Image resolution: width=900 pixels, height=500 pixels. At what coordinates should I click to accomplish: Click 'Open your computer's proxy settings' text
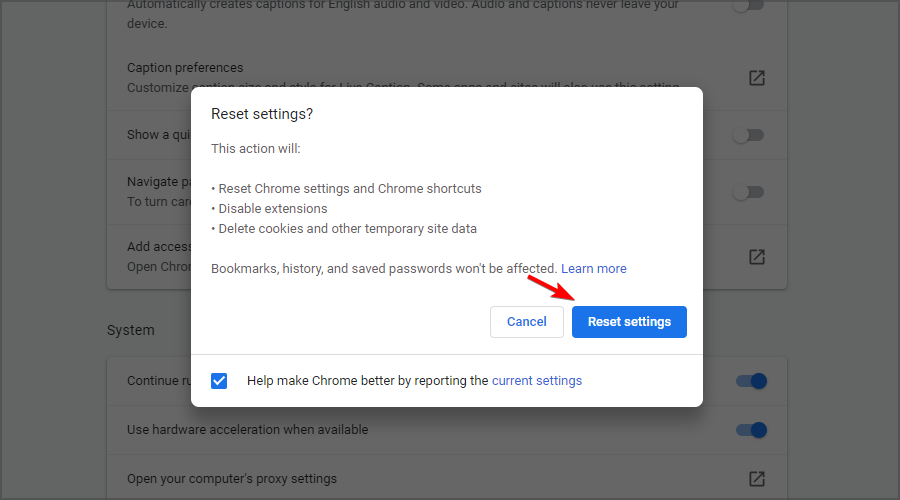pos(232,478)
